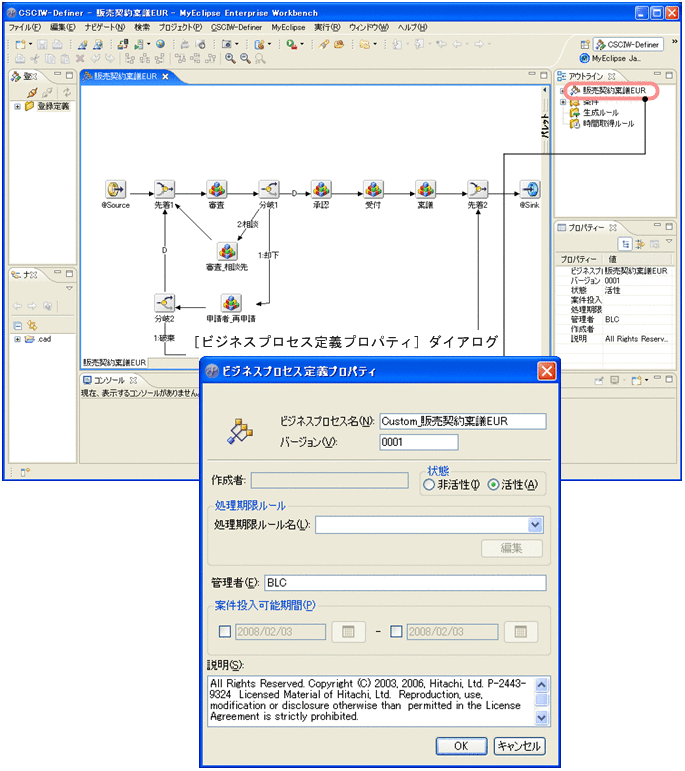The width and height of the screenshot is (685, 771).
Task: Click the バージョン input field
Action: (419, 442)
